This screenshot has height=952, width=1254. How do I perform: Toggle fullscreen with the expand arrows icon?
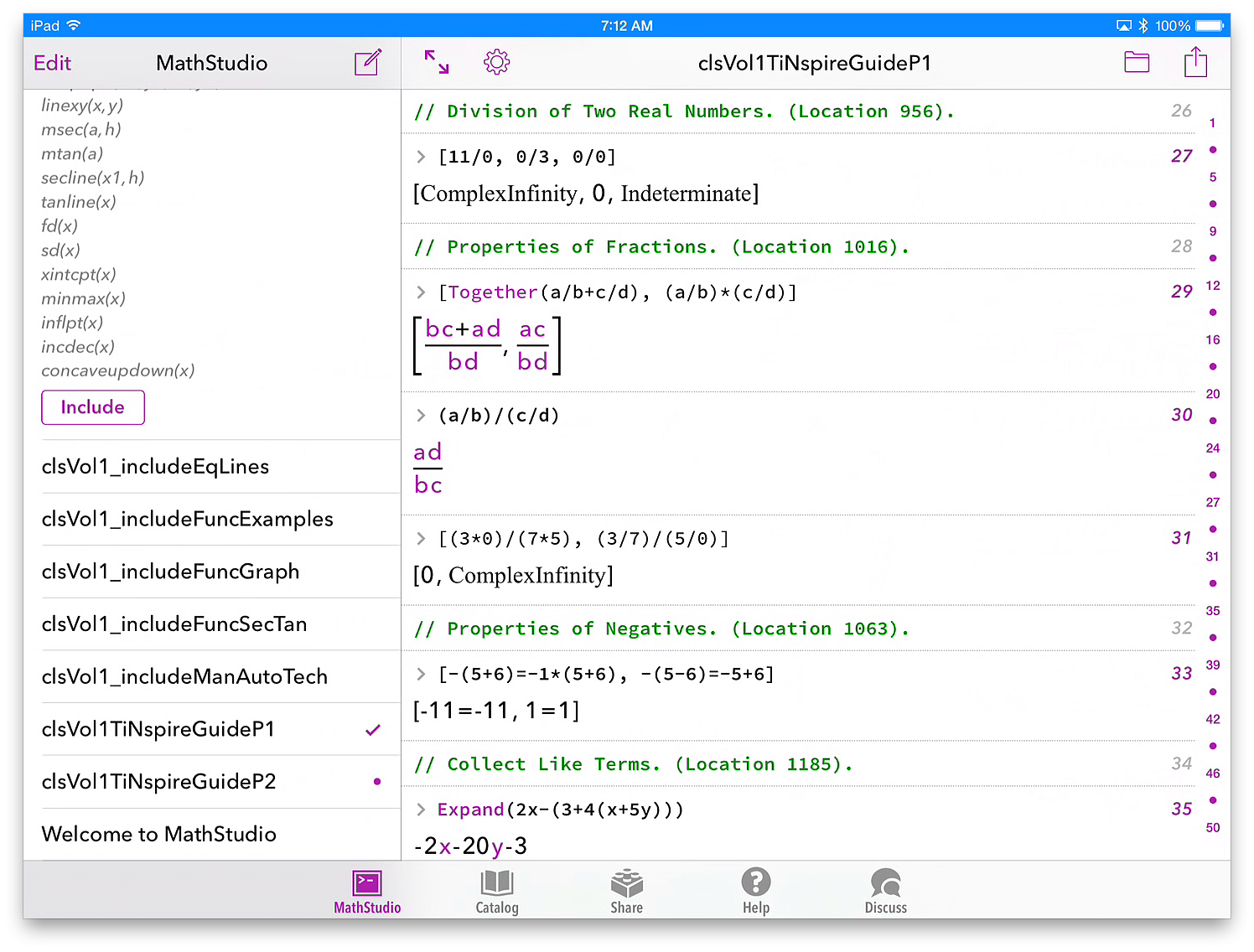click(x=437, y=62)
